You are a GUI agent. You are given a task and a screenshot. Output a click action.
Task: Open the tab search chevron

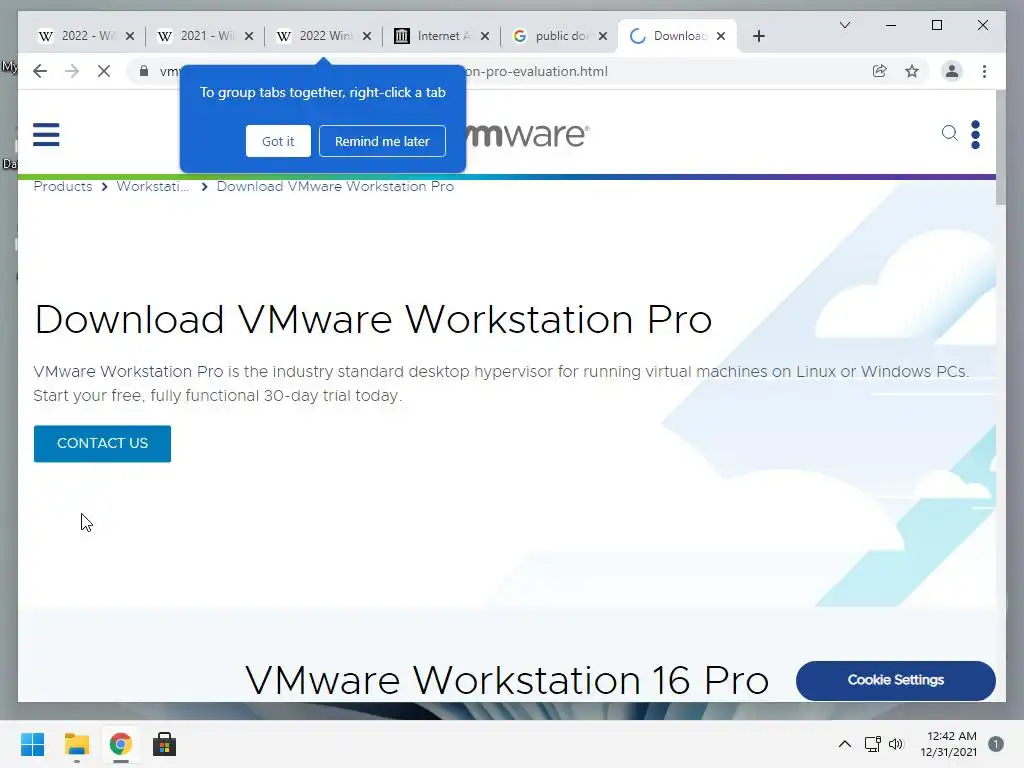click(845, 25)
